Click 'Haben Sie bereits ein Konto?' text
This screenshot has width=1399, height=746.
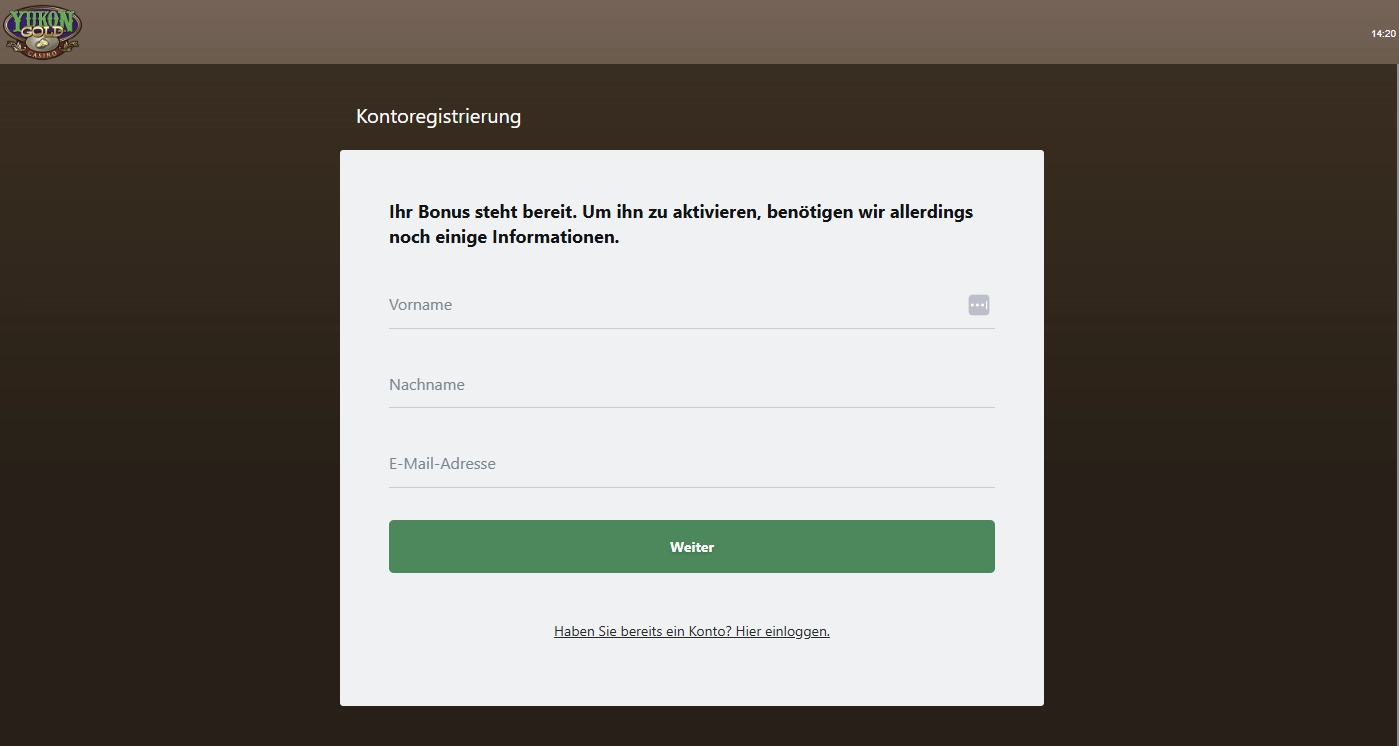tap(643, 632)
